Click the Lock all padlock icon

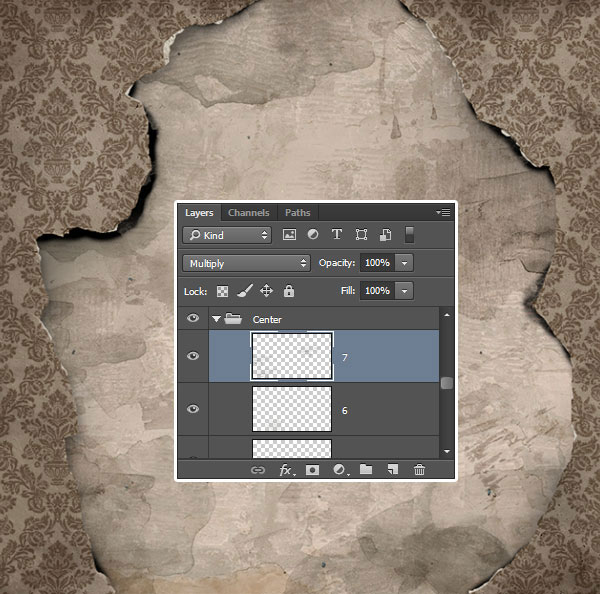tap(289, 291)
